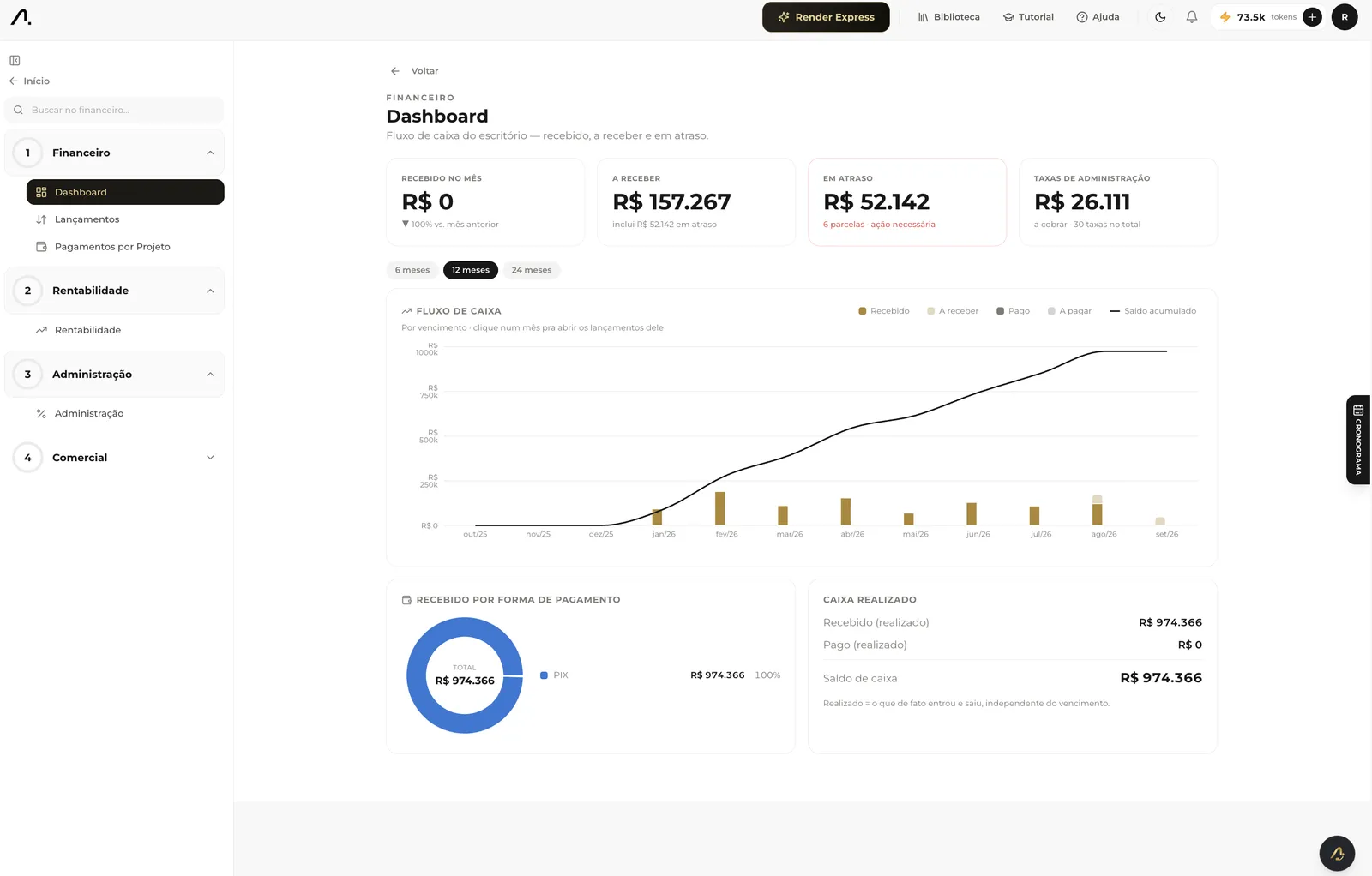Click the Início back arrow

pos(13,81)
